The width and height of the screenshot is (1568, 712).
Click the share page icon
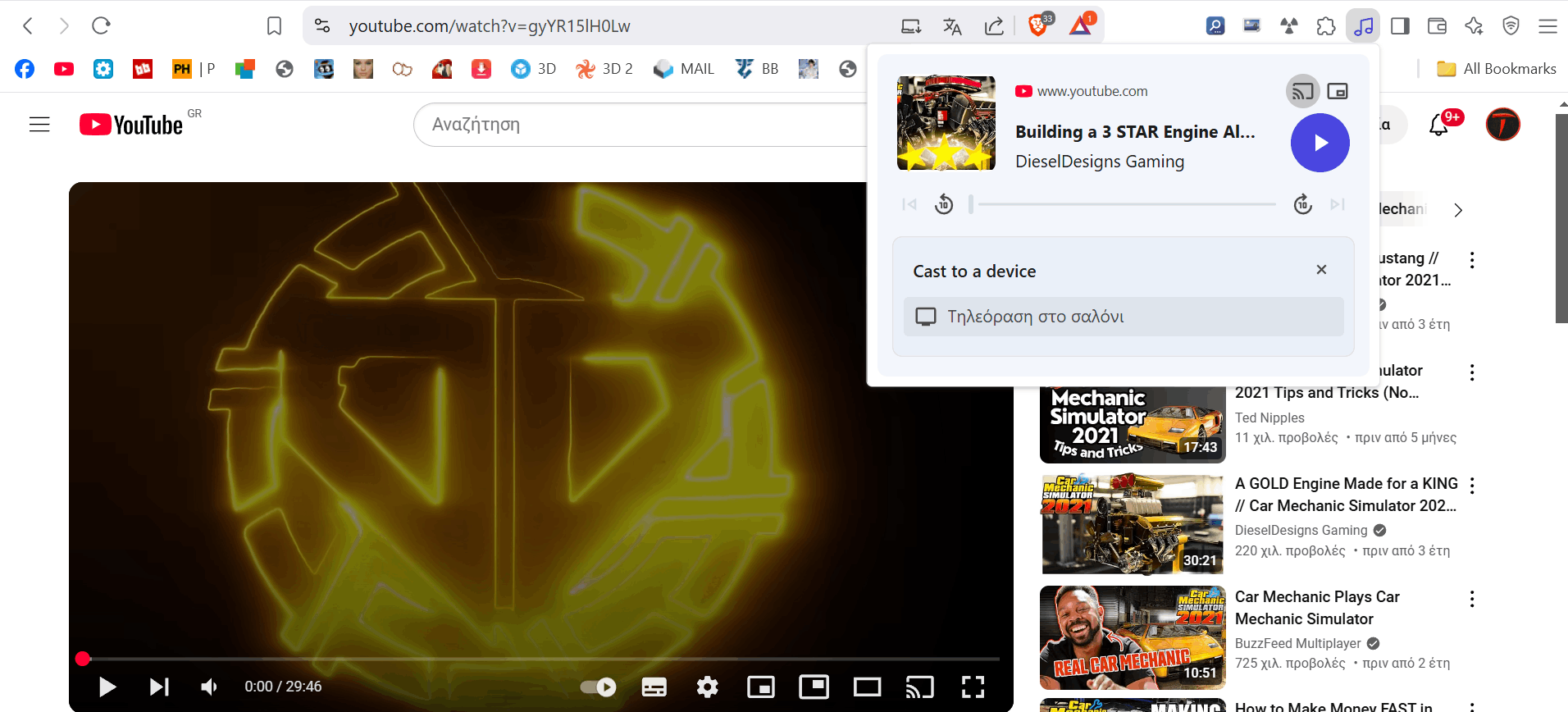(x=994, y=26)
